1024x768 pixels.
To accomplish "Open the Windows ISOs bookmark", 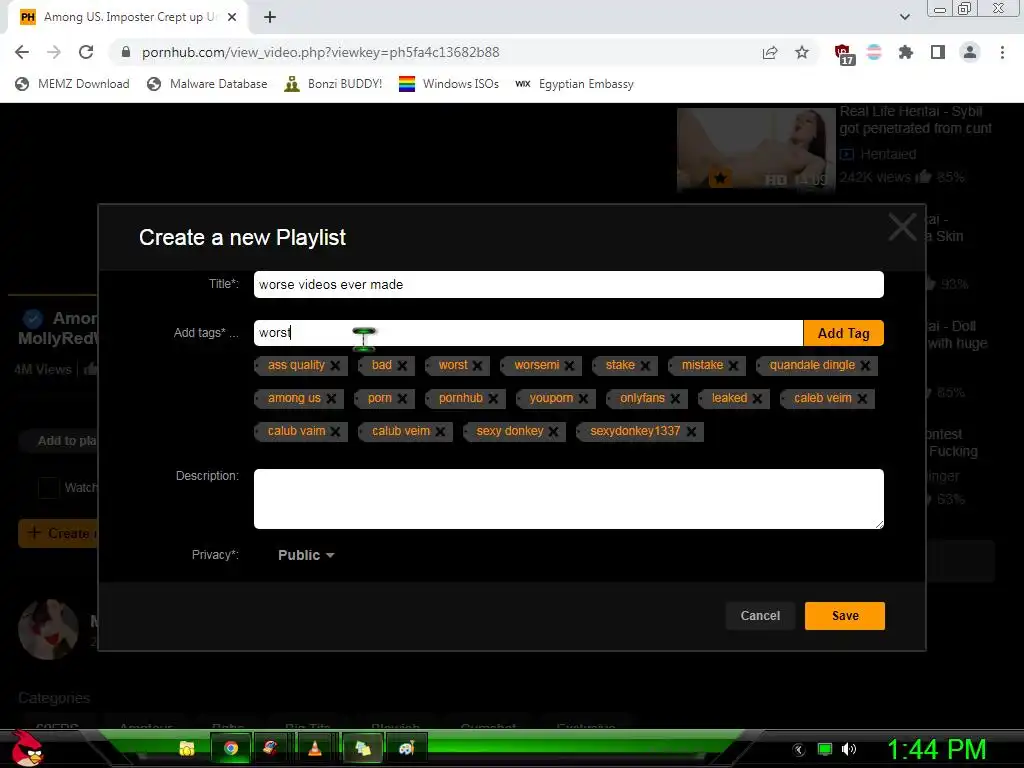I will 449,84.
